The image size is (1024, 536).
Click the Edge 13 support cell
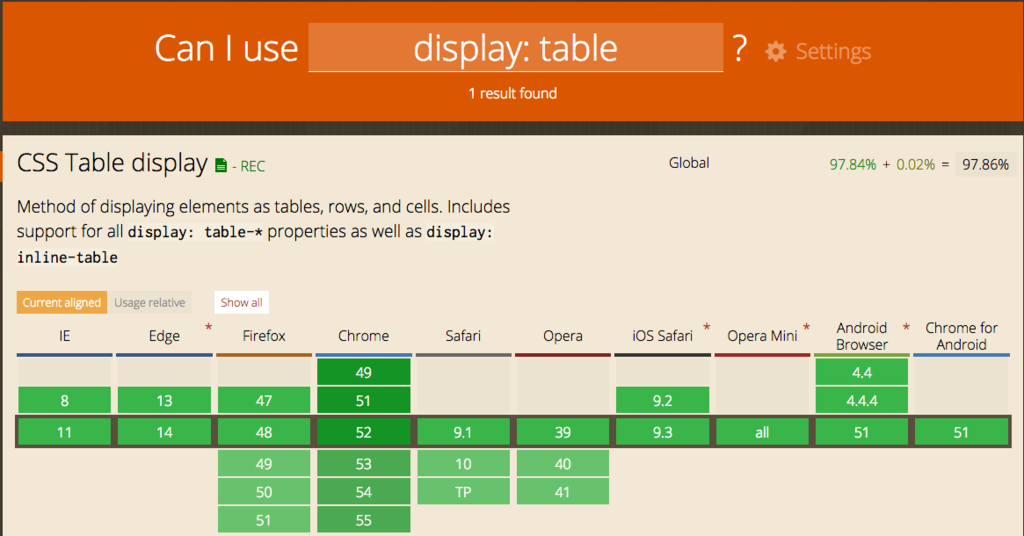[164, 400]
